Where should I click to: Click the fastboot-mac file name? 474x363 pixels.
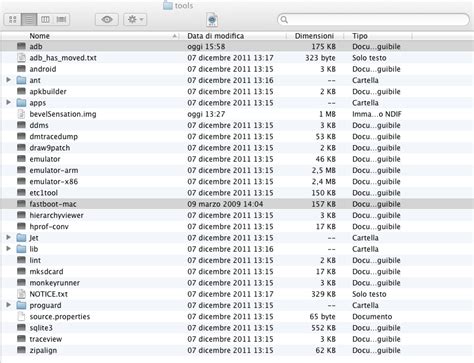click(53, 204)
